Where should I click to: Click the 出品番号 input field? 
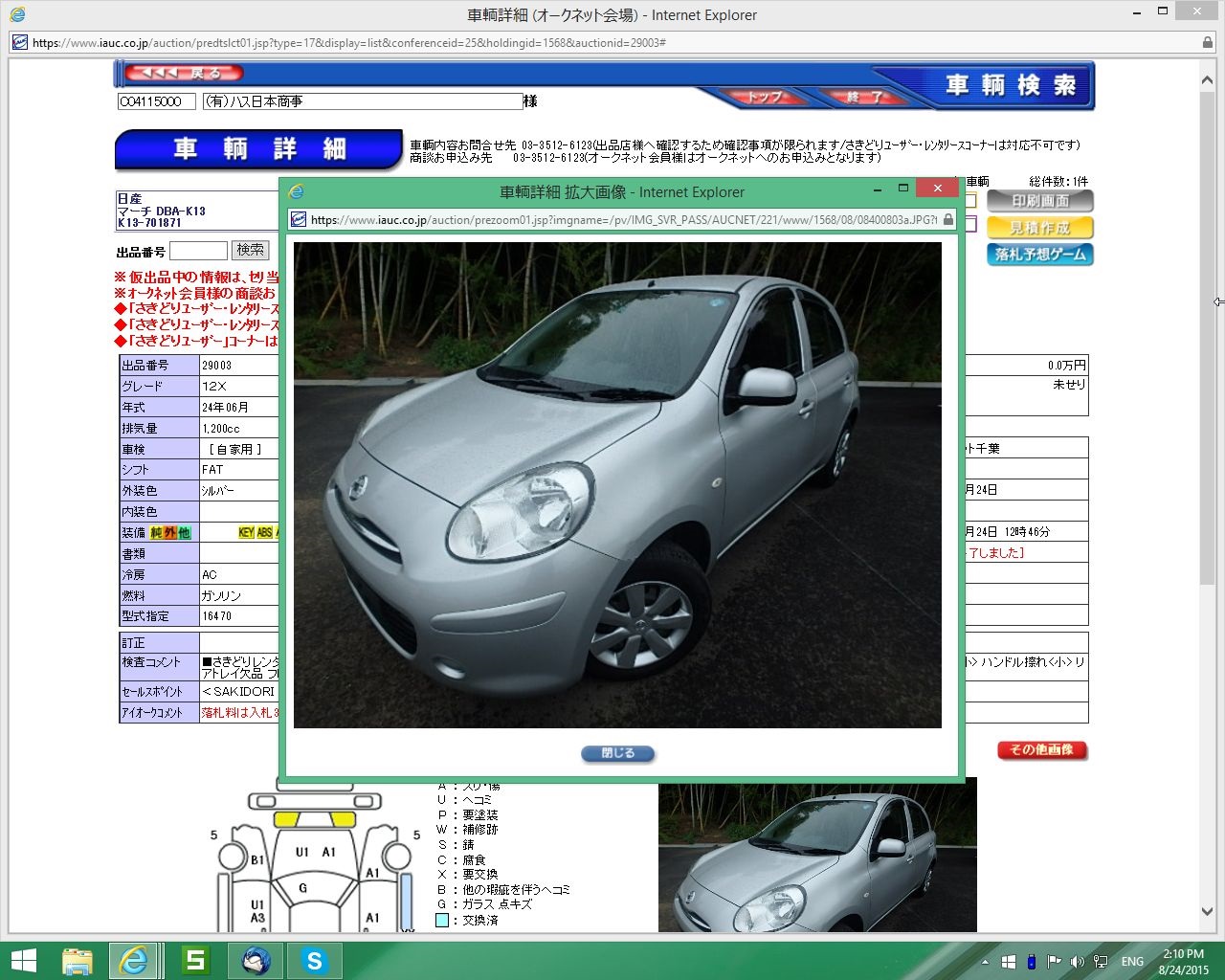198,251
